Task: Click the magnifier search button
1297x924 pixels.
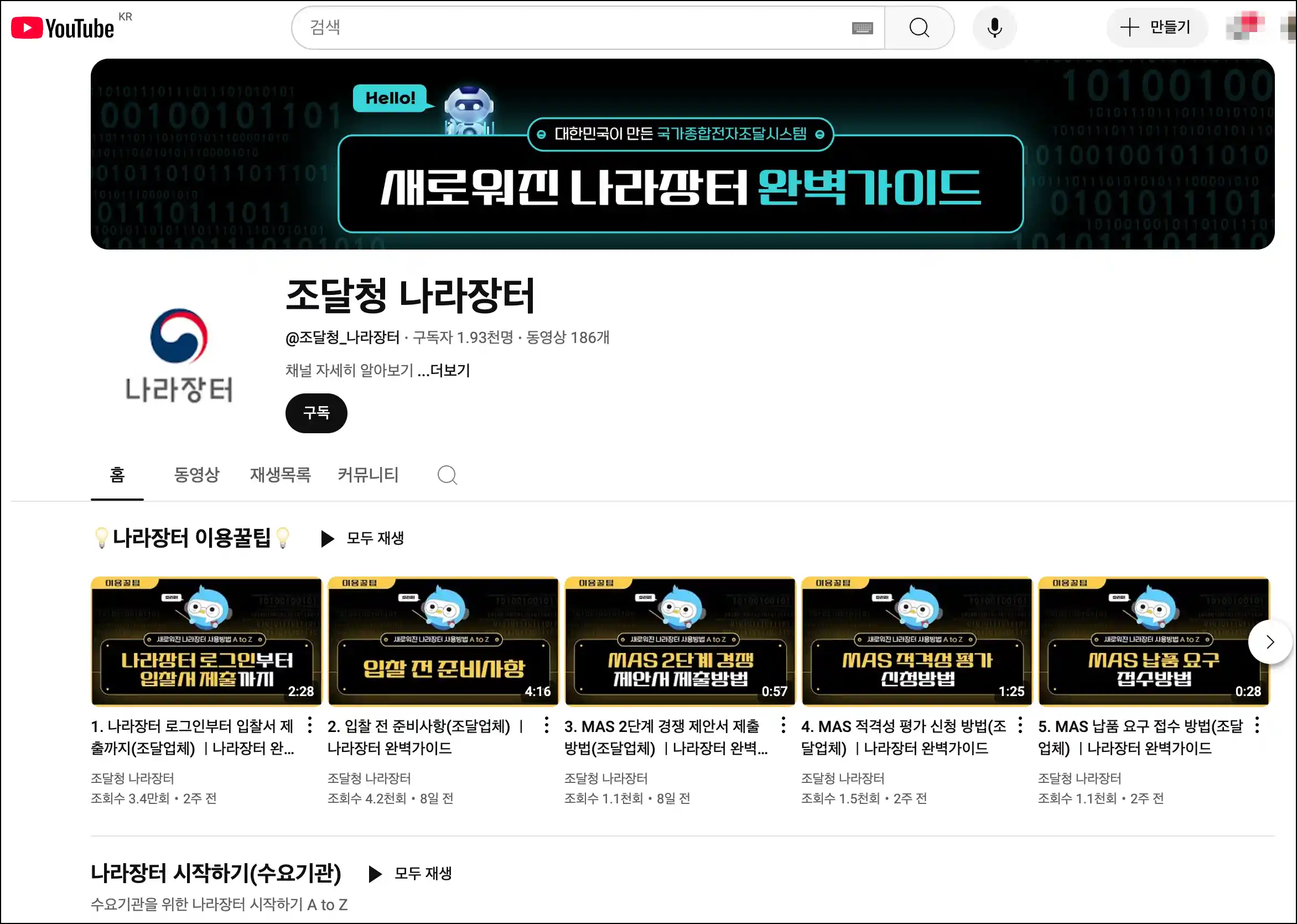Action: coord(919,28)
